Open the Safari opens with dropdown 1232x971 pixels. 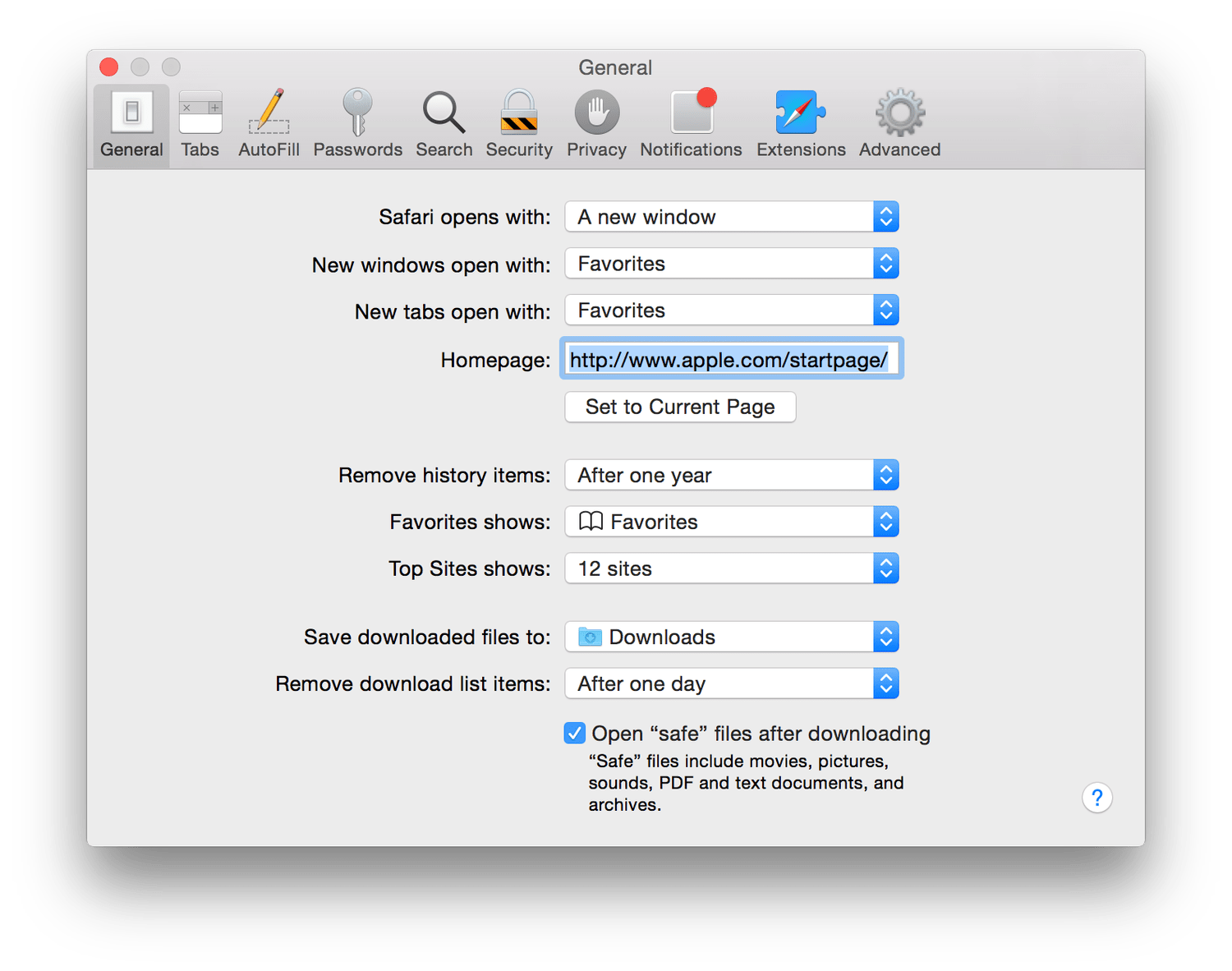(732, 217)
